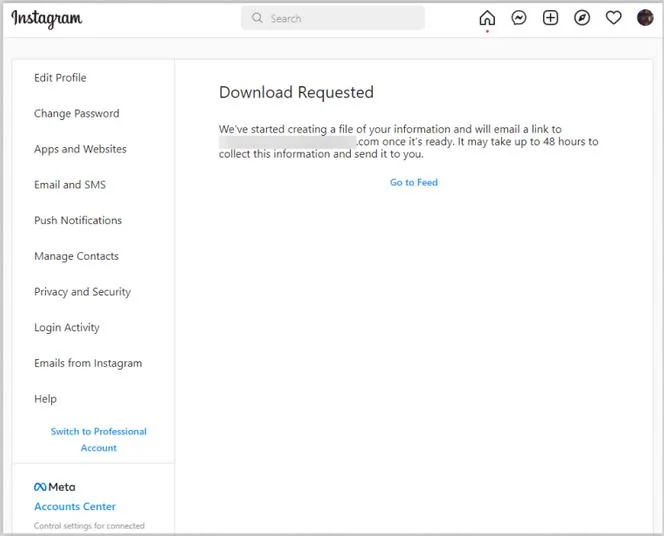Open Emails from Instagram section
Viewport: 664px width, 536px height.
(x=88, y=363)
